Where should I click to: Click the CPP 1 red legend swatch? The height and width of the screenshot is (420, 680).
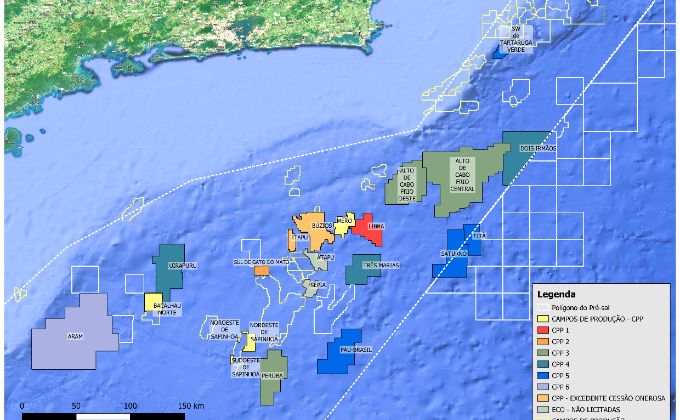pyautogui.click(x=543, y=329)
